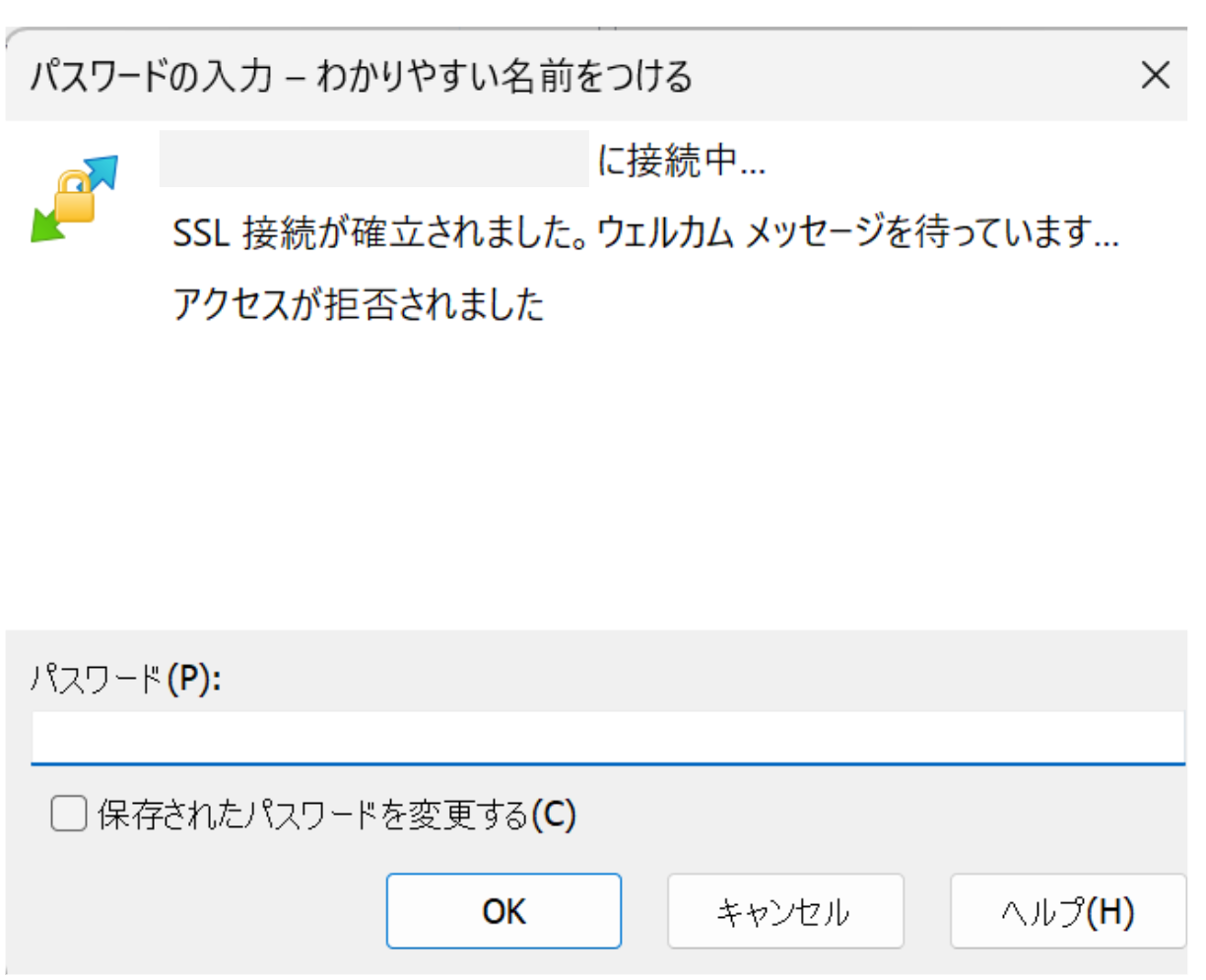Cancel the login with the キャンセル button
The image size is (1206, 980).
click(785, 911)
